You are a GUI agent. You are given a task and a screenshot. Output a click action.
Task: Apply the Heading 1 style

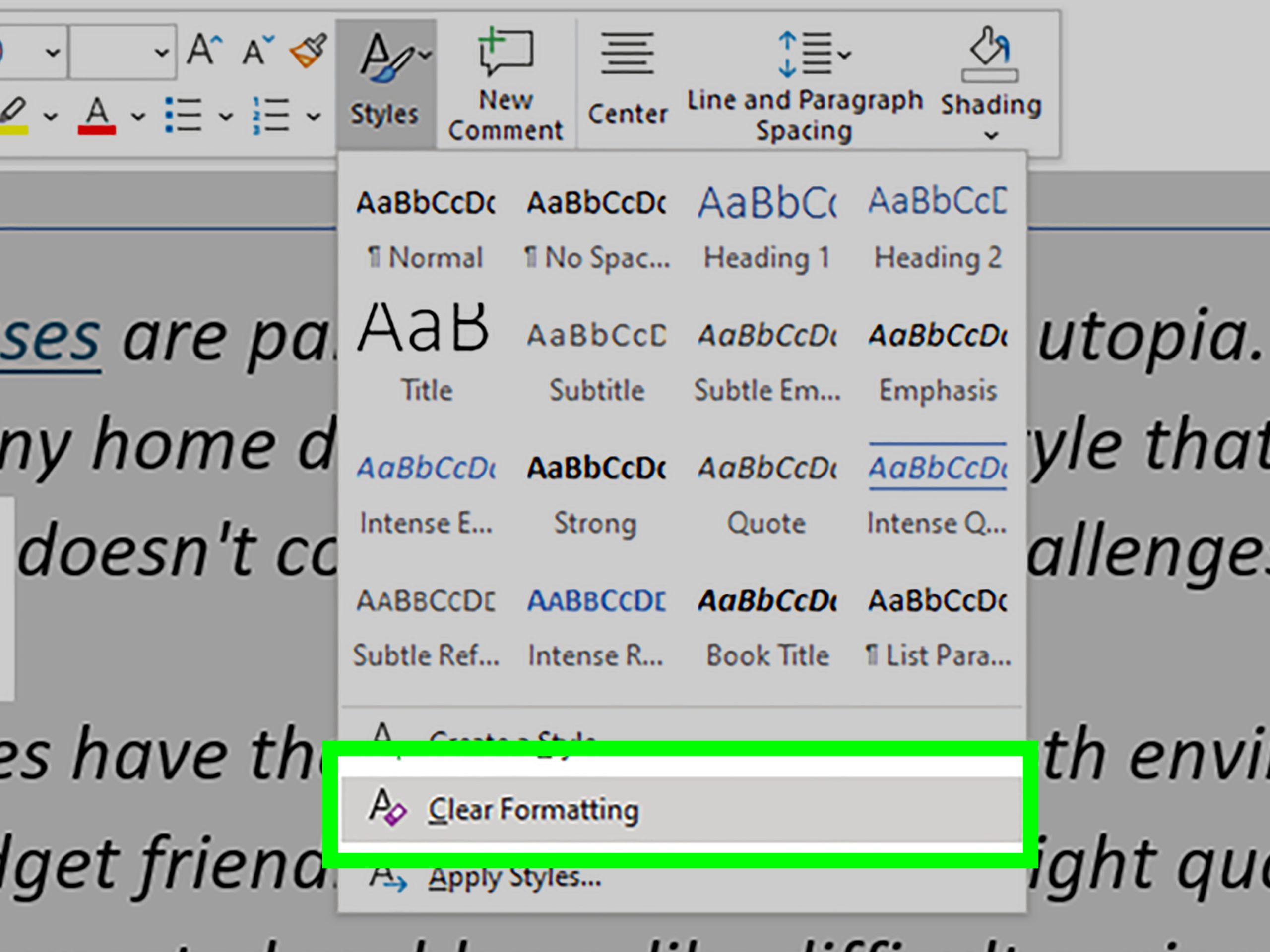pos(767,229)
